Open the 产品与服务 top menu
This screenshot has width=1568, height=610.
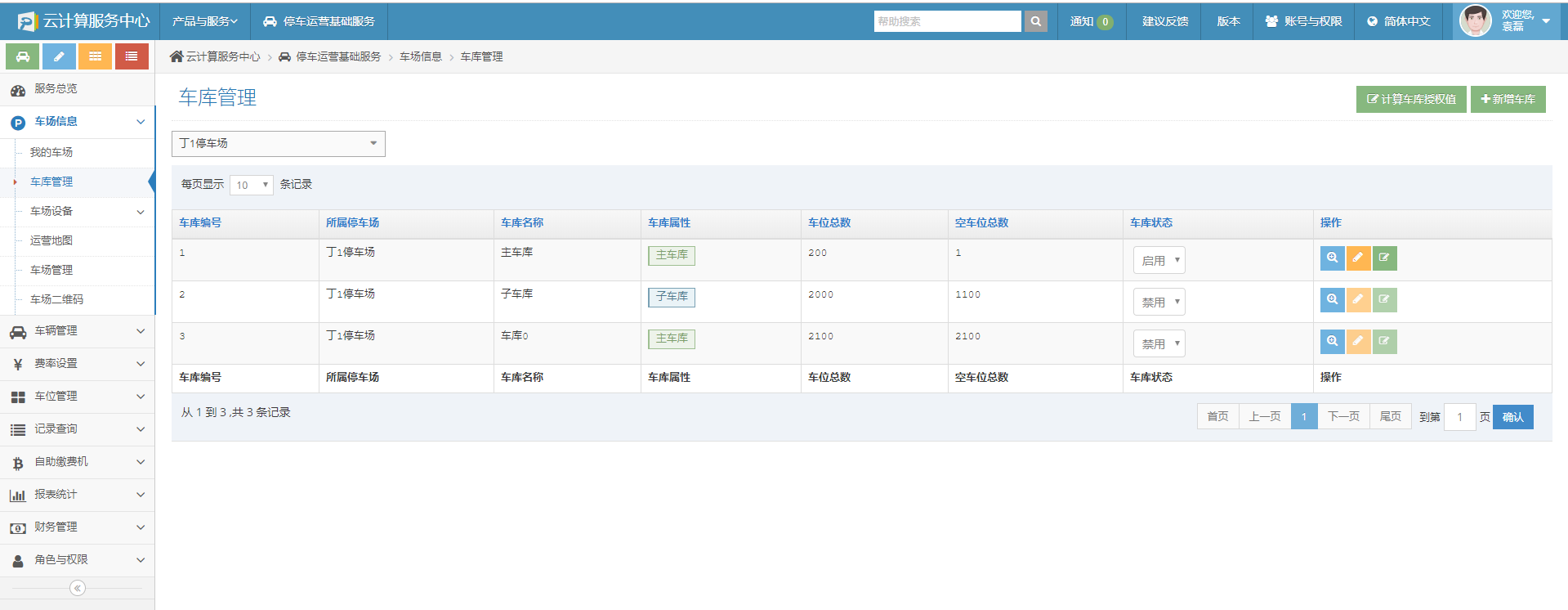point(204,21)
